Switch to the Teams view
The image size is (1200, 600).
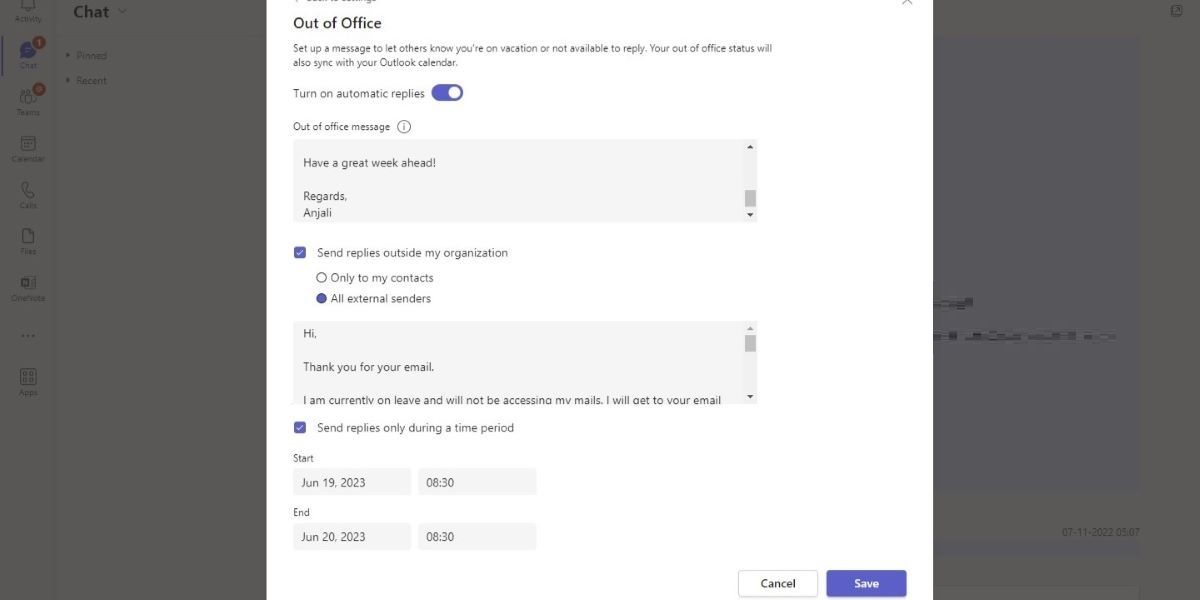[x=28, y=98]
